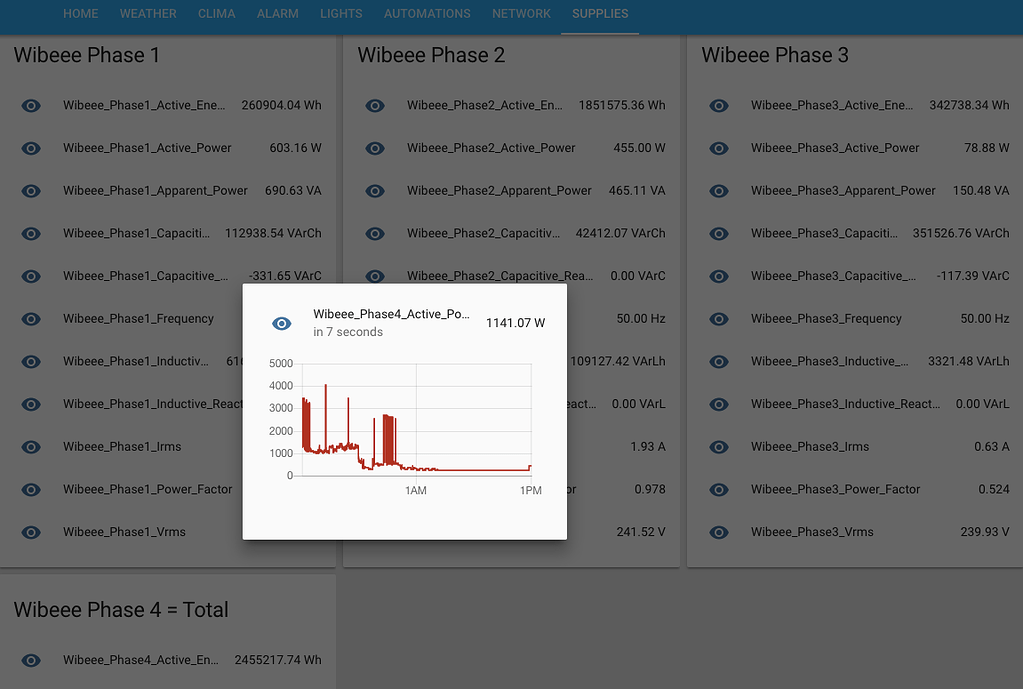Image resolution: width=1023 pixels, height=689 pixels.
Task: Open the AUTOMATIONS tab
Action: click(427, 14)
